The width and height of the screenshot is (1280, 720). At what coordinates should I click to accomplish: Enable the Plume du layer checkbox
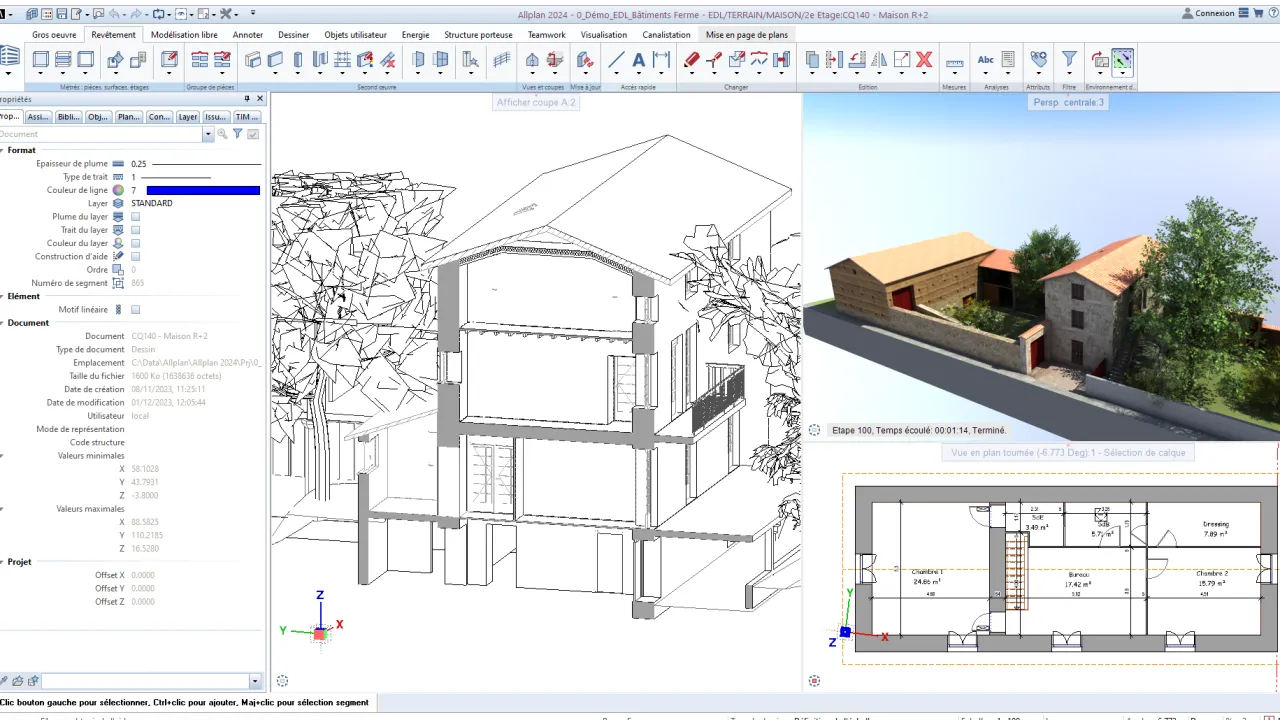tap(135, 216)
